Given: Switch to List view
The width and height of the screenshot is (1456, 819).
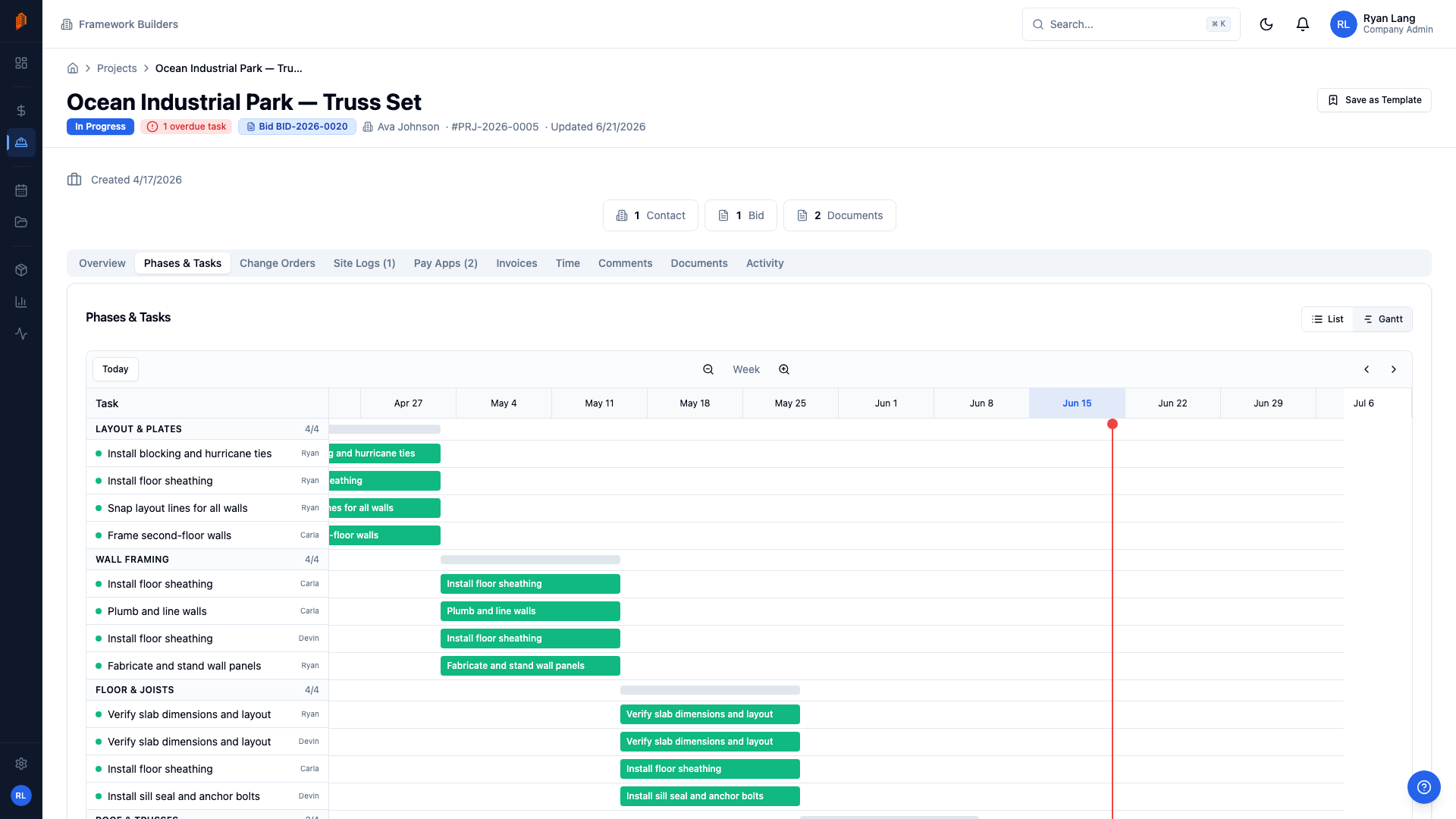Looking at the screenshot, I should tap(1328, 319).
